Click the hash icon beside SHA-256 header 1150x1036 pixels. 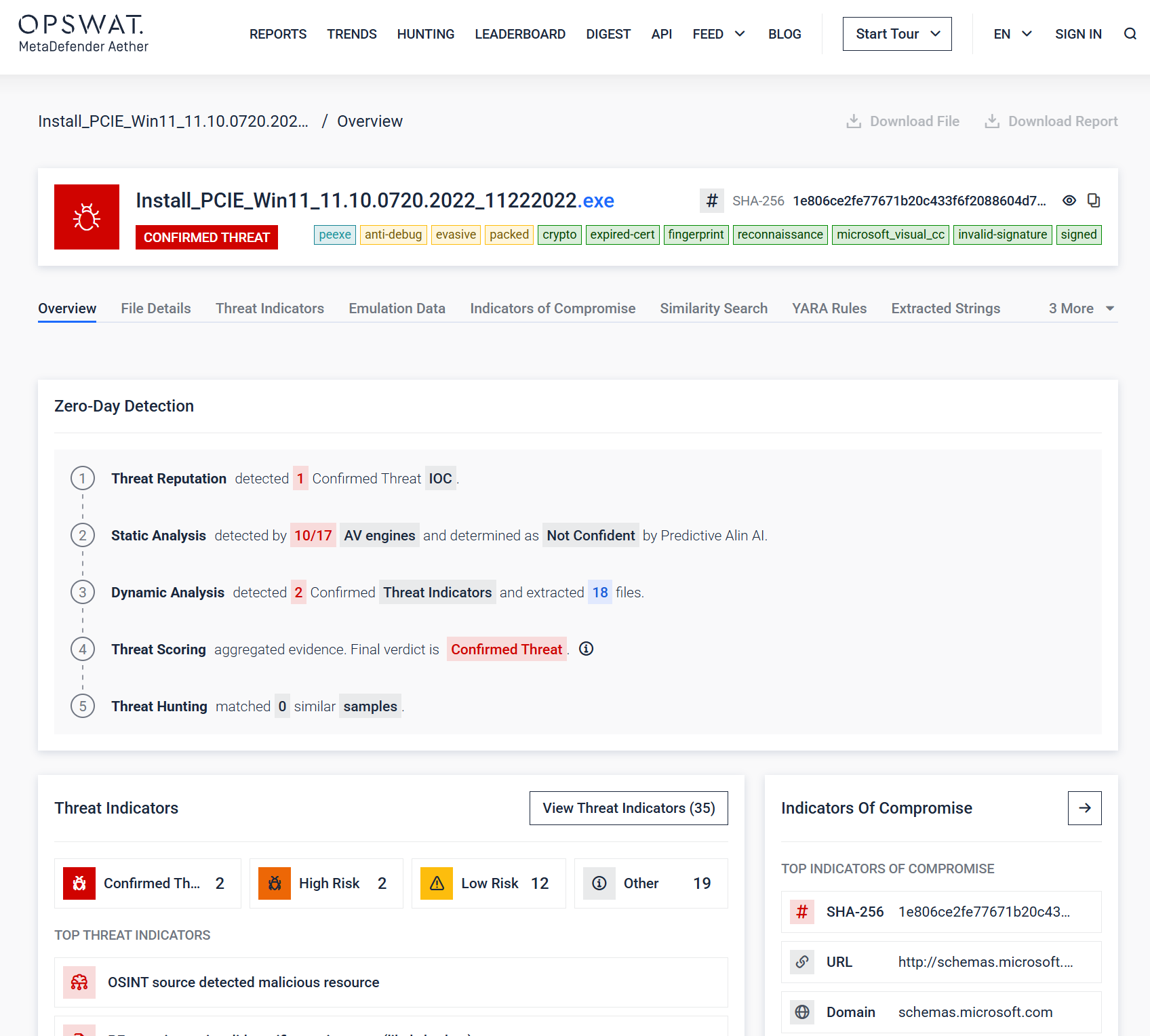tap(712, 201)
